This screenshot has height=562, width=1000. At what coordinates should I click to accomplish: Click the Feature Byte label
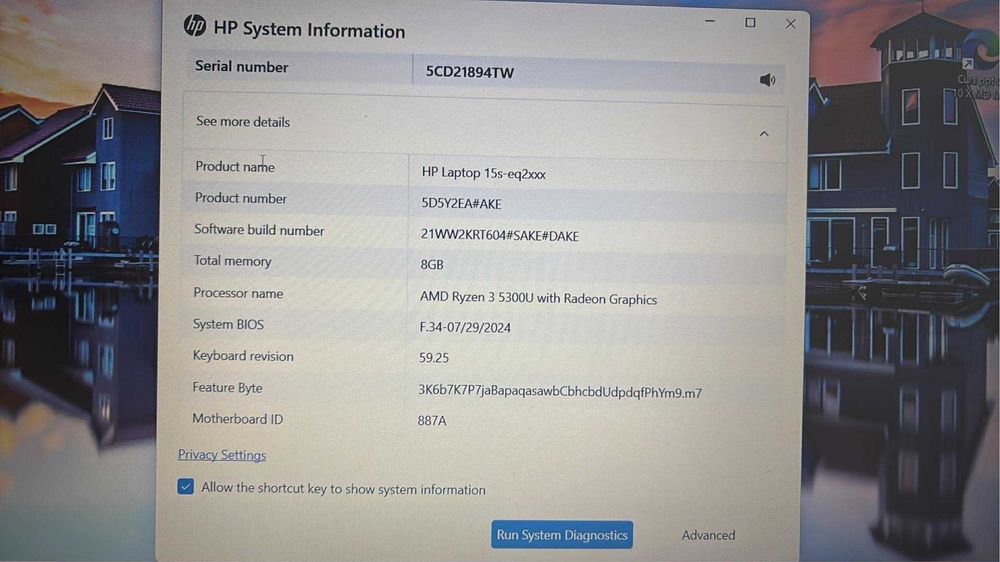[227, 387]
